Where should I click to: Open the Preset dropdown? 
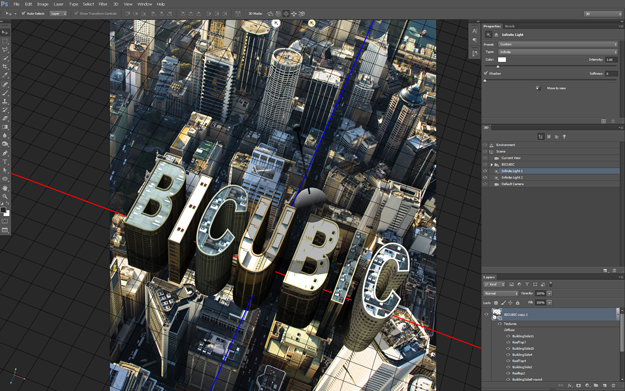click(x=557, y=44)
